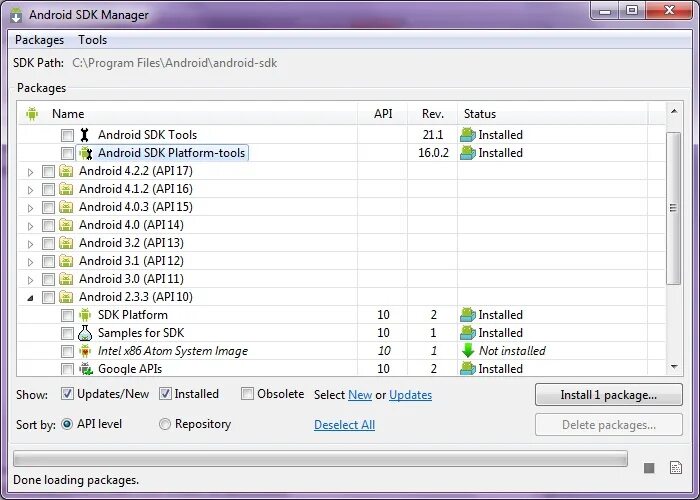This screenshot has height=500, width=700.
Task: Click the Installed status icon for Google APIs
Action: pos(467,369)
